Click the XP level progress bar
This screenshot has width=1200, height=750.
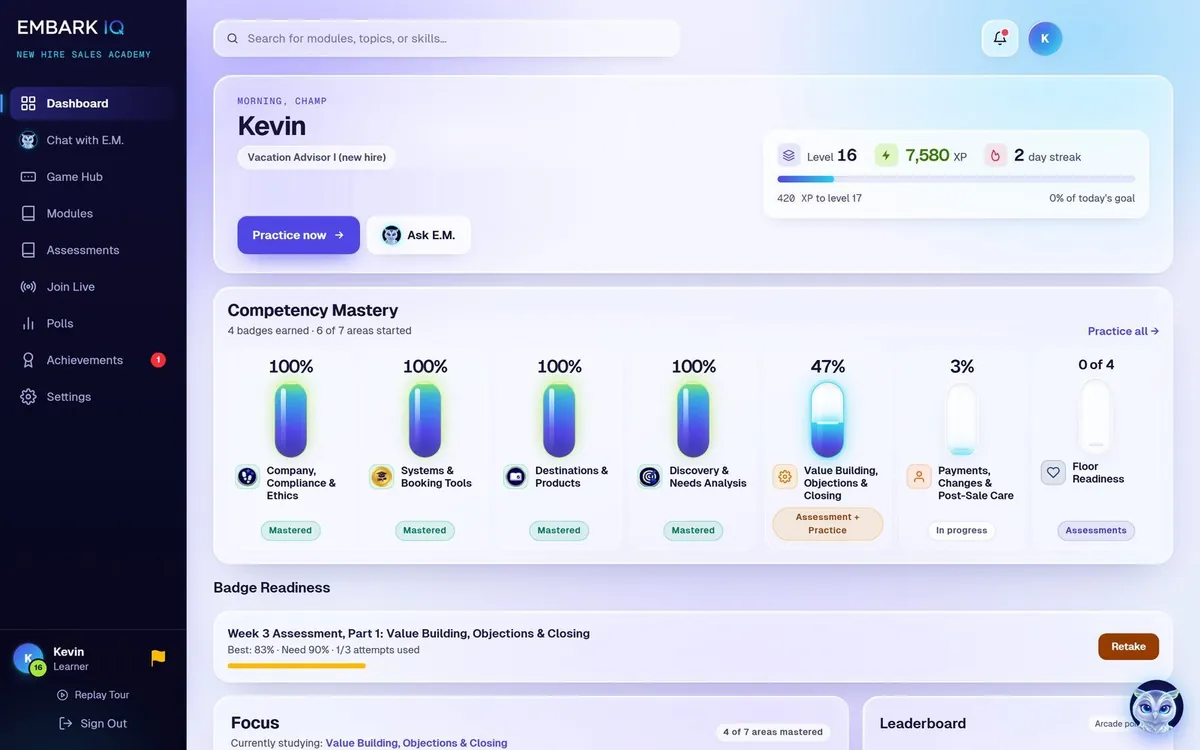[x=956, y=179]
